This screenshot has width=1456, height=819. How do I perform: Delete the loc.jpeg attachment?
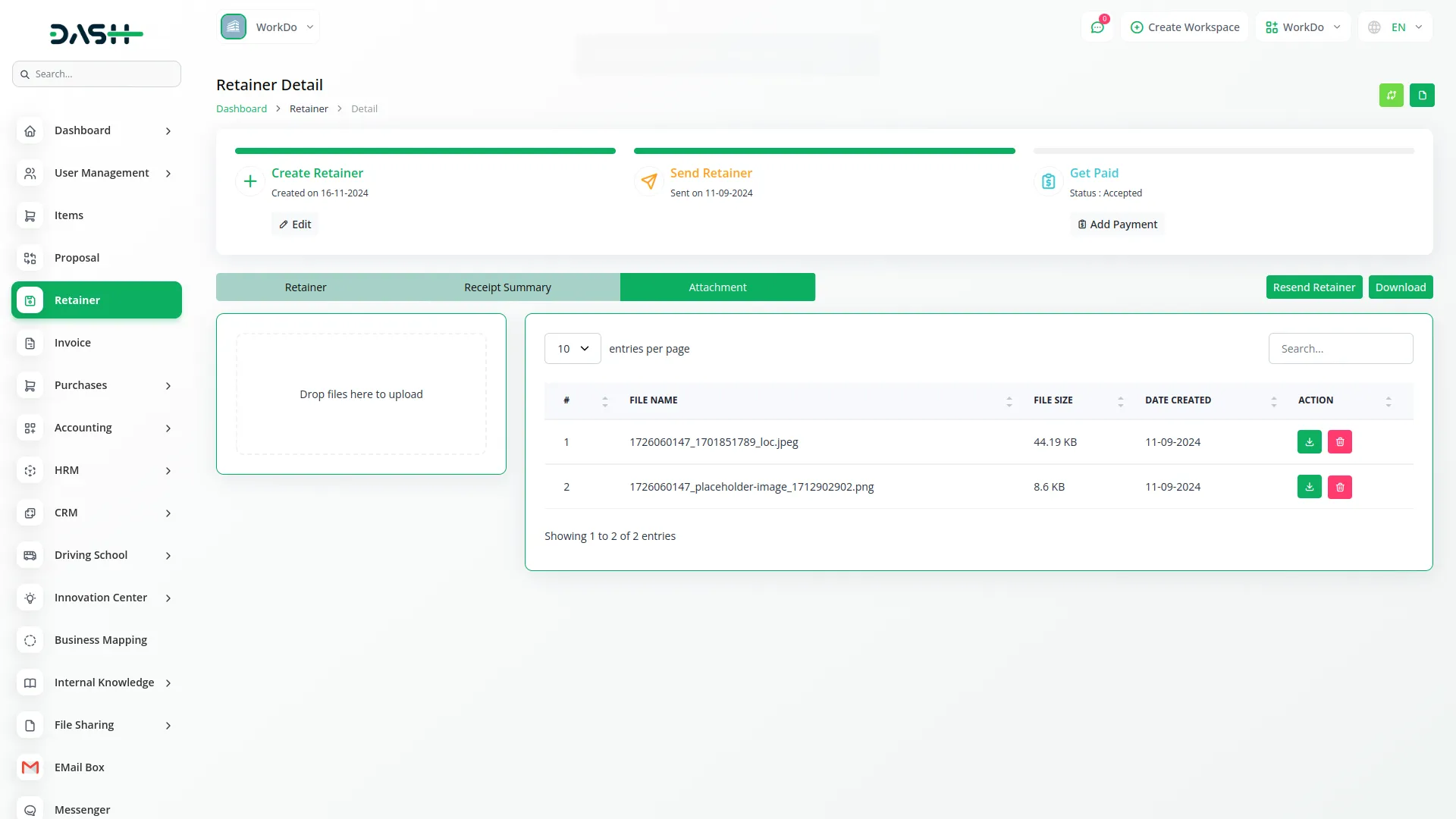tap(1339, 442)
